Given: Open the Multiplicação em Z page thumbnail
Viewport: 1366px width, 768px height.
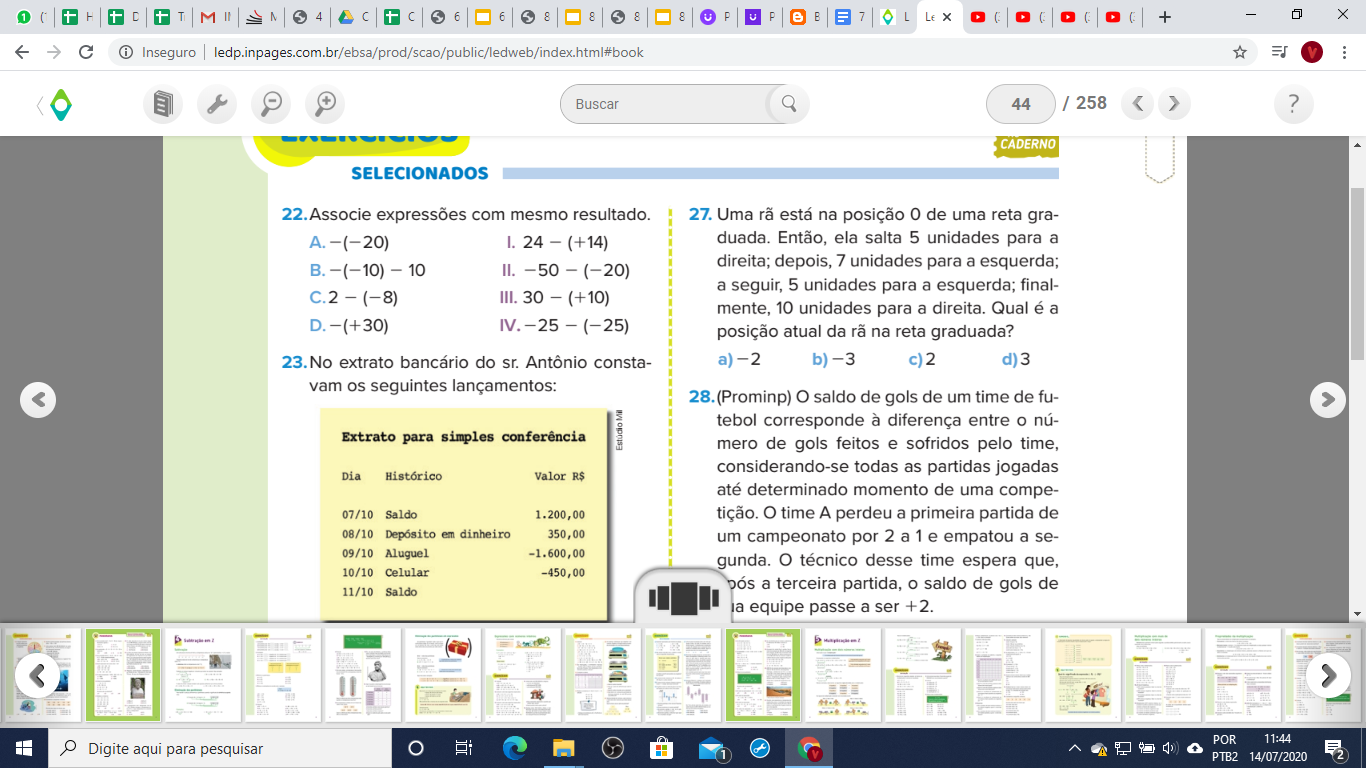Looking at the screenshot, I should 843,675.
